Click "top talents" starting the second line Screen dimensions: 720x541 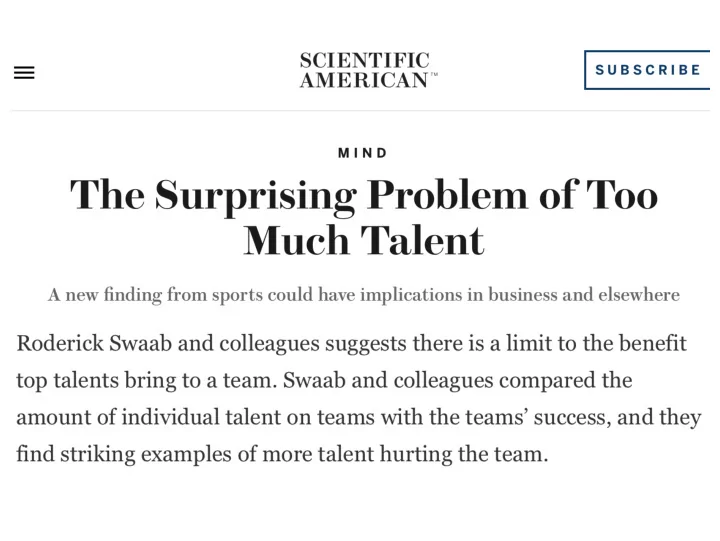68,381
